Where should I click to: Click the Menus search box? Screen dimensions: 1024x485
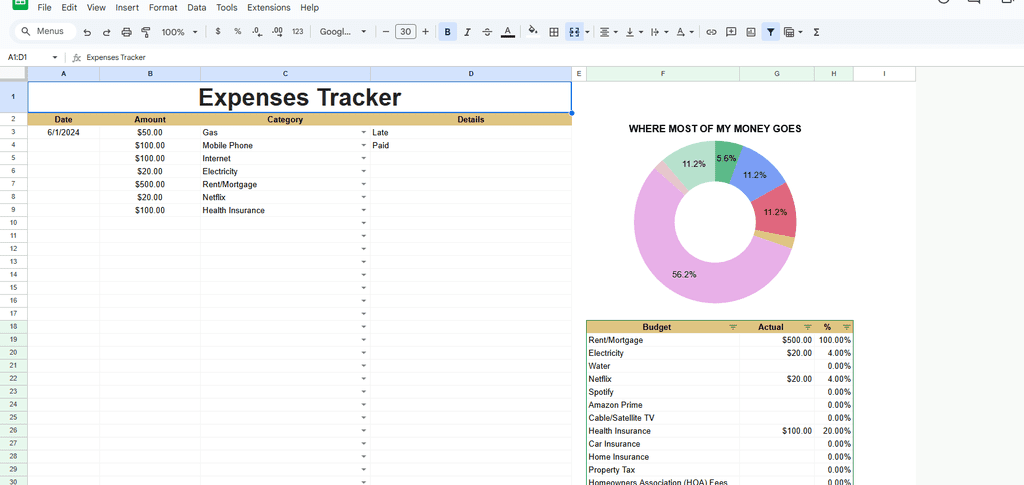coord(46,31)
